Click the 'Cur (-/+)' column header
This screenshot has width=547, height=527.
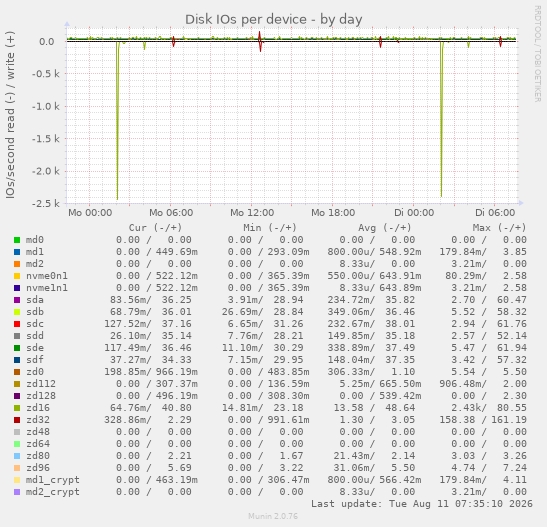pos(155,228)
